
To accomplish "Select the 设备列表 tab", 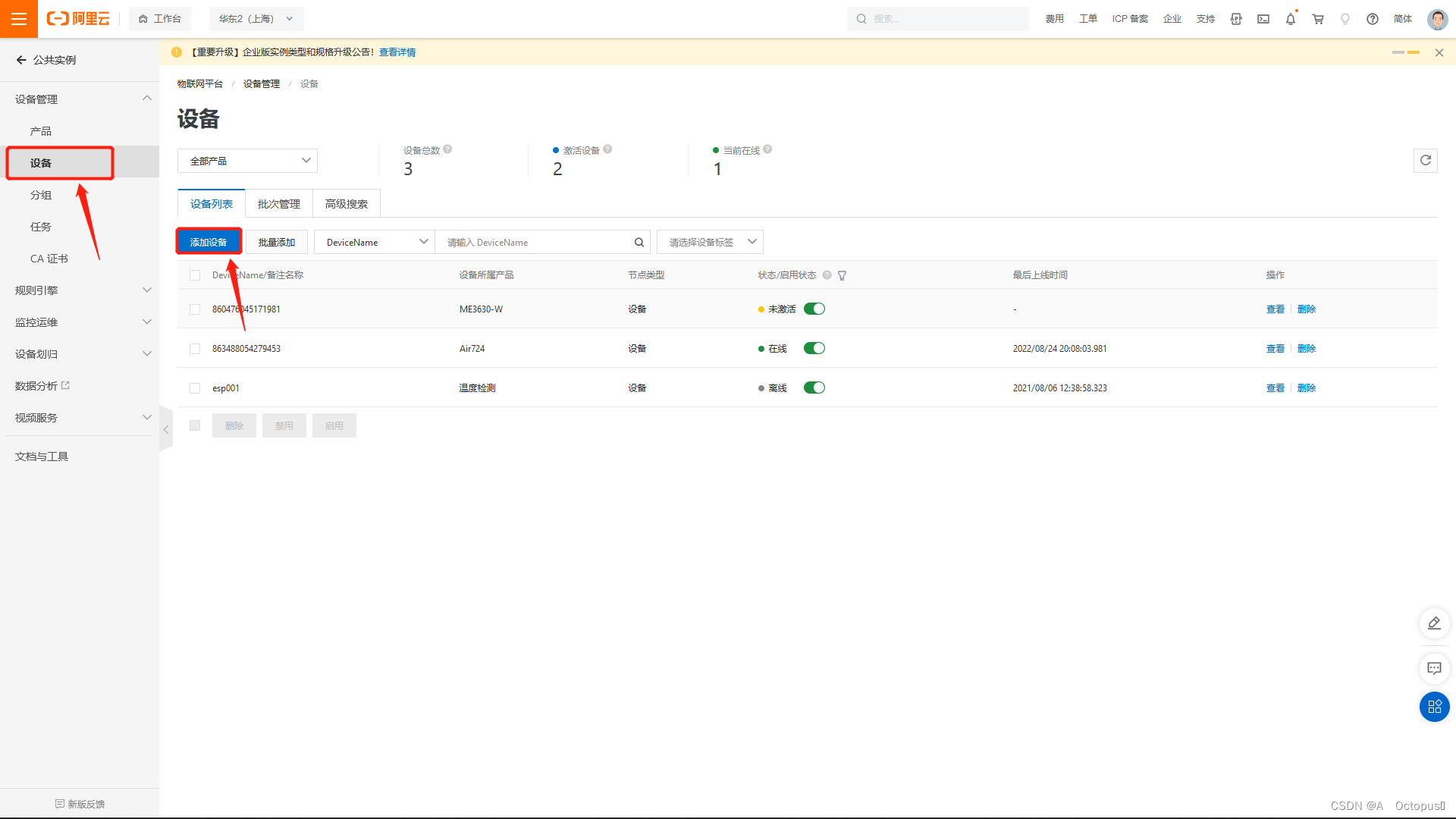I will pos(212,204).
